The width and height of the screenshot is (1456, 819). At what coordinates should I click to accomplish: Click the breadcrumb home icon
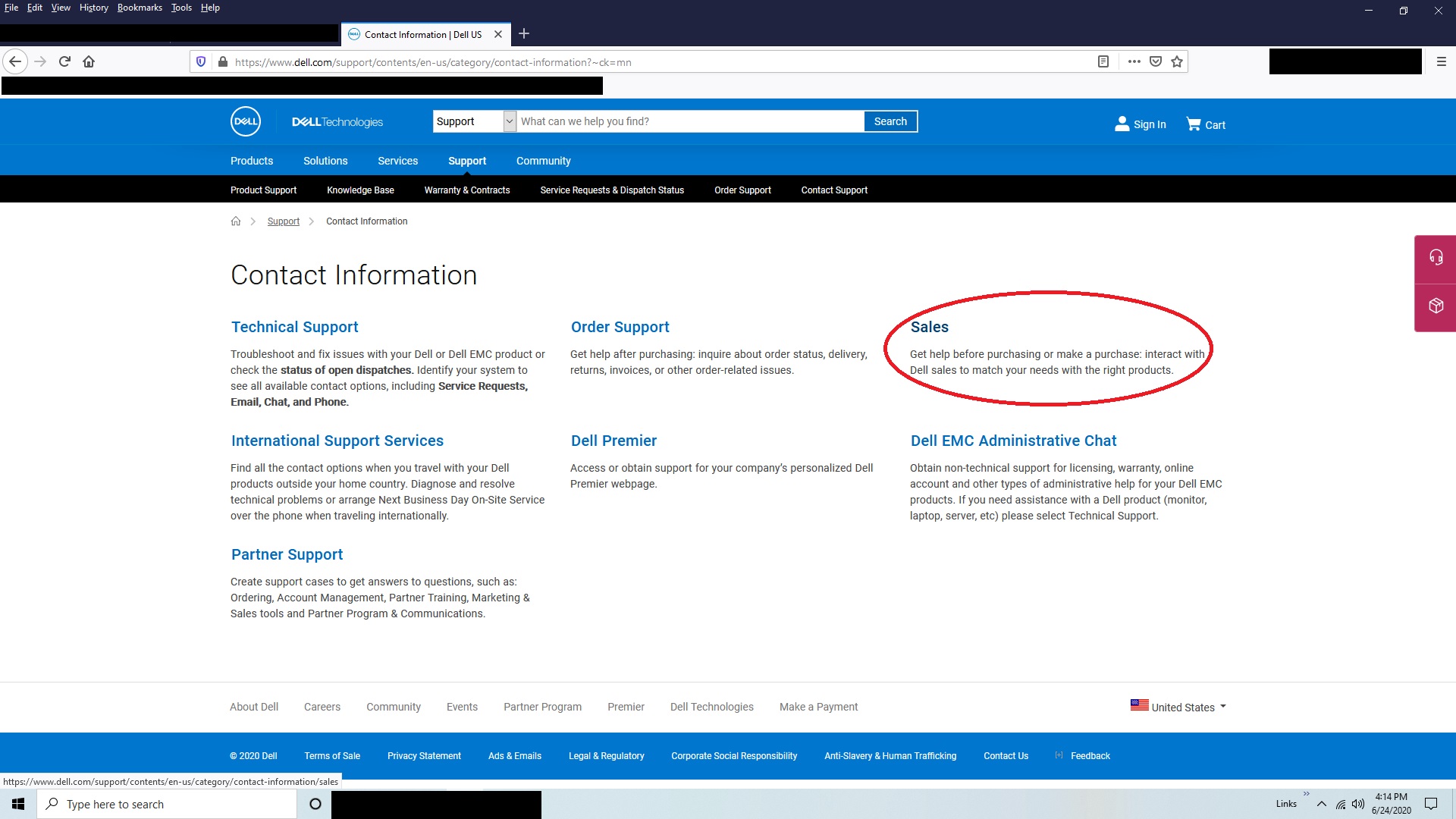(236, 221)
